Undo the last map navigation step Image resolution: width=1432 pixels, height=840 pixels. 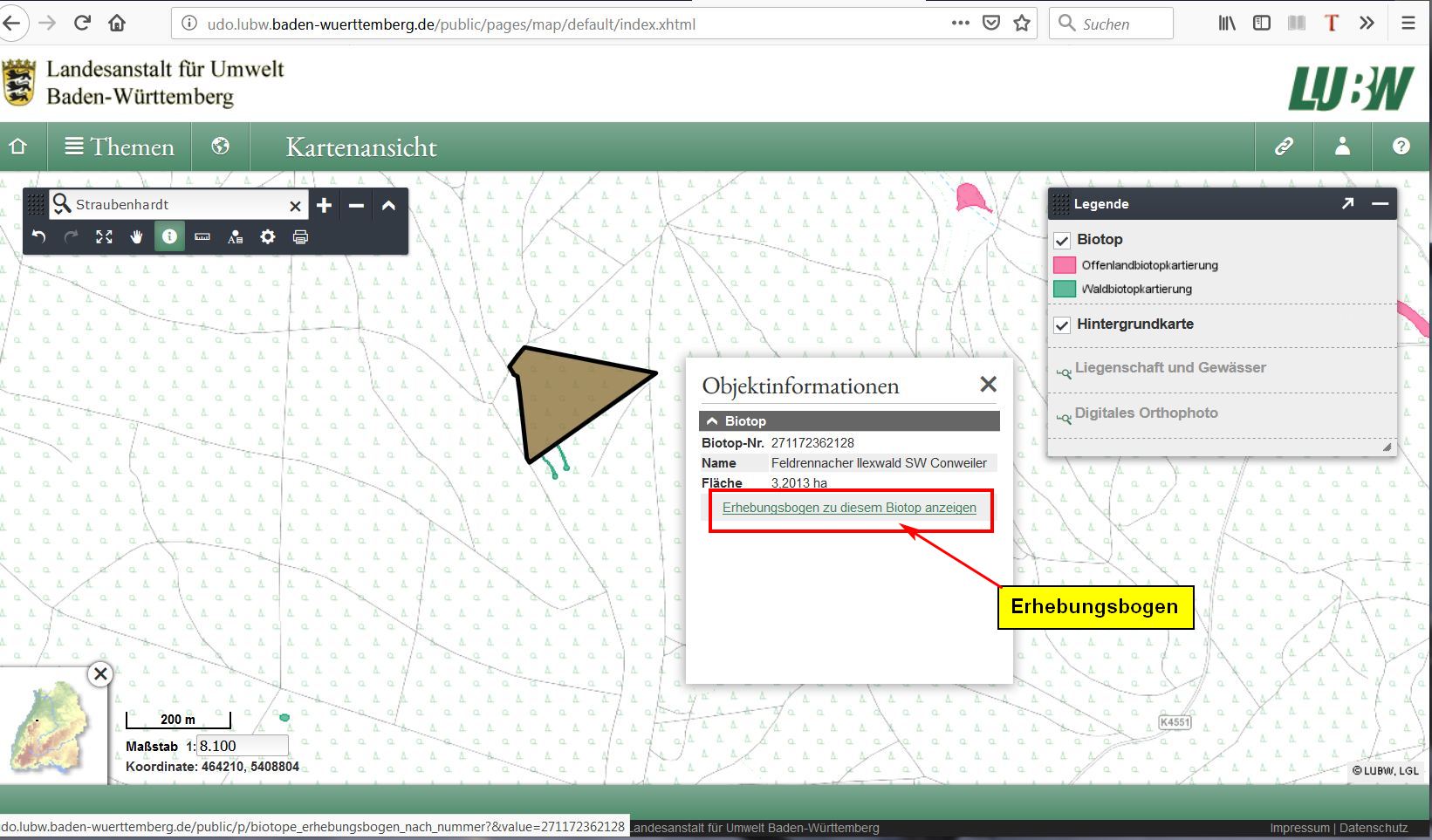tap(38, 237)
